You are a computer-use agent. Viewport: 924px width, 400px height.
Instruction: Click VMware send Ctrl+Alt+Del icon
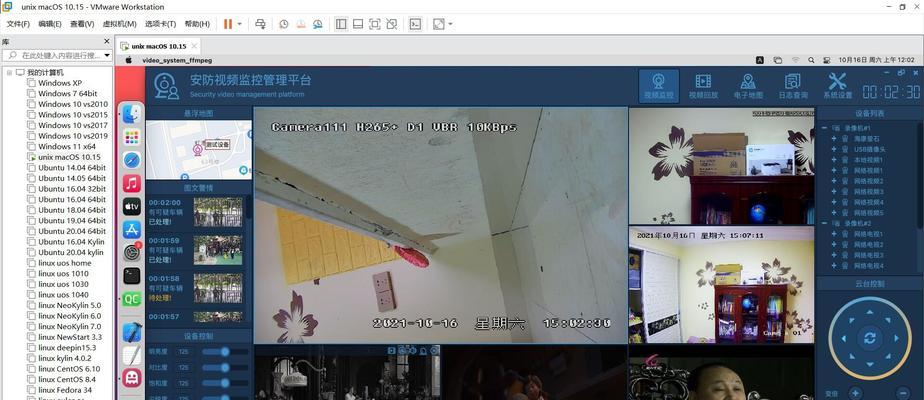260,24
